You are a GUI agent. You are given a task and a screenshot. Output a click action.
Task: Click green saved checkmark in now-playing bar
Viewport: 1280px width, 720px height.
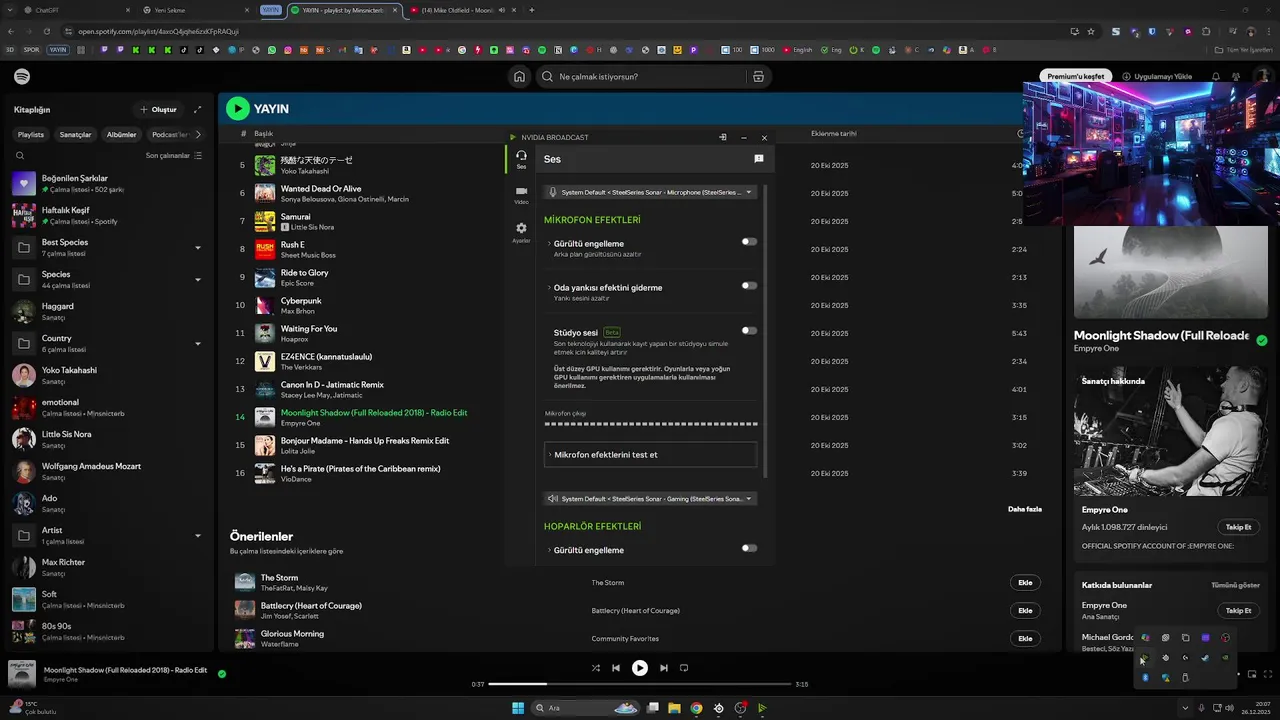point(222,674)
